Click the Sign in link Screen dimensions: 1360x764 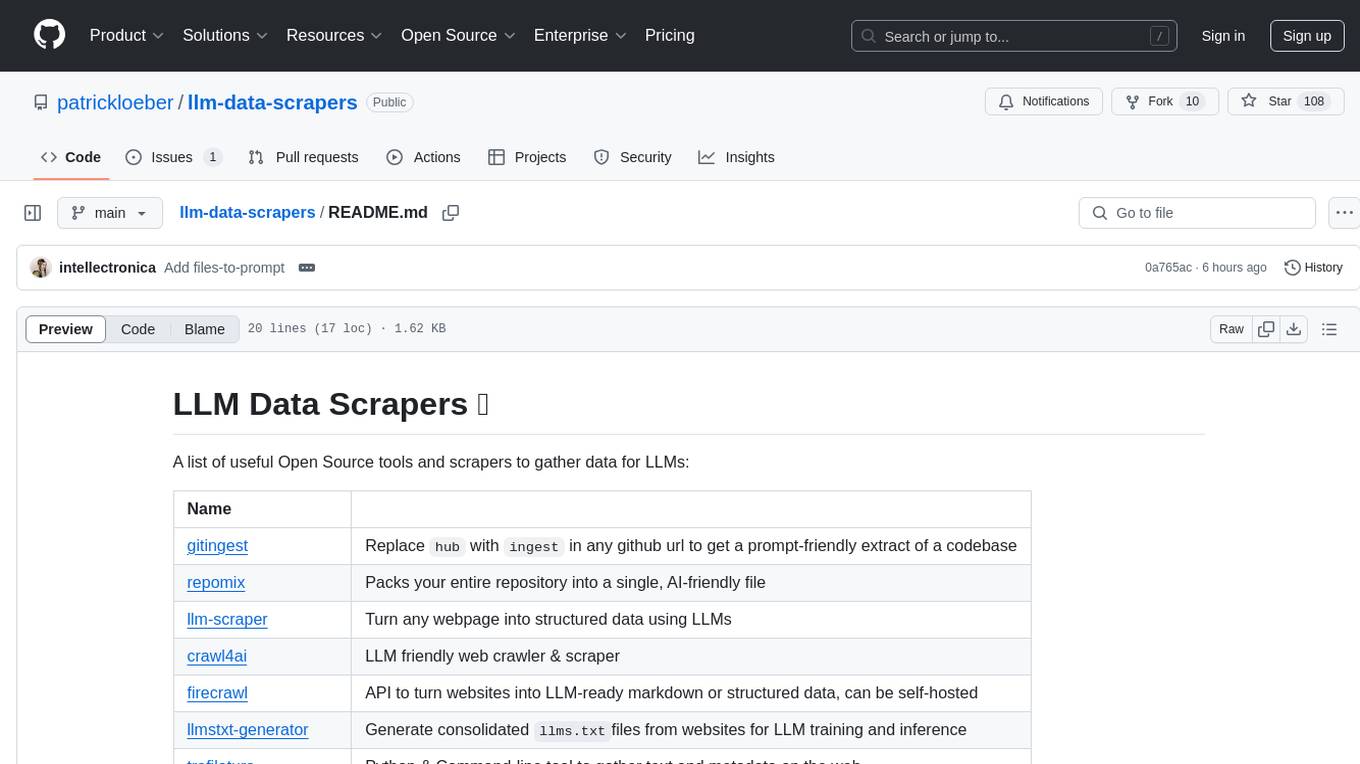point(1223,36)
